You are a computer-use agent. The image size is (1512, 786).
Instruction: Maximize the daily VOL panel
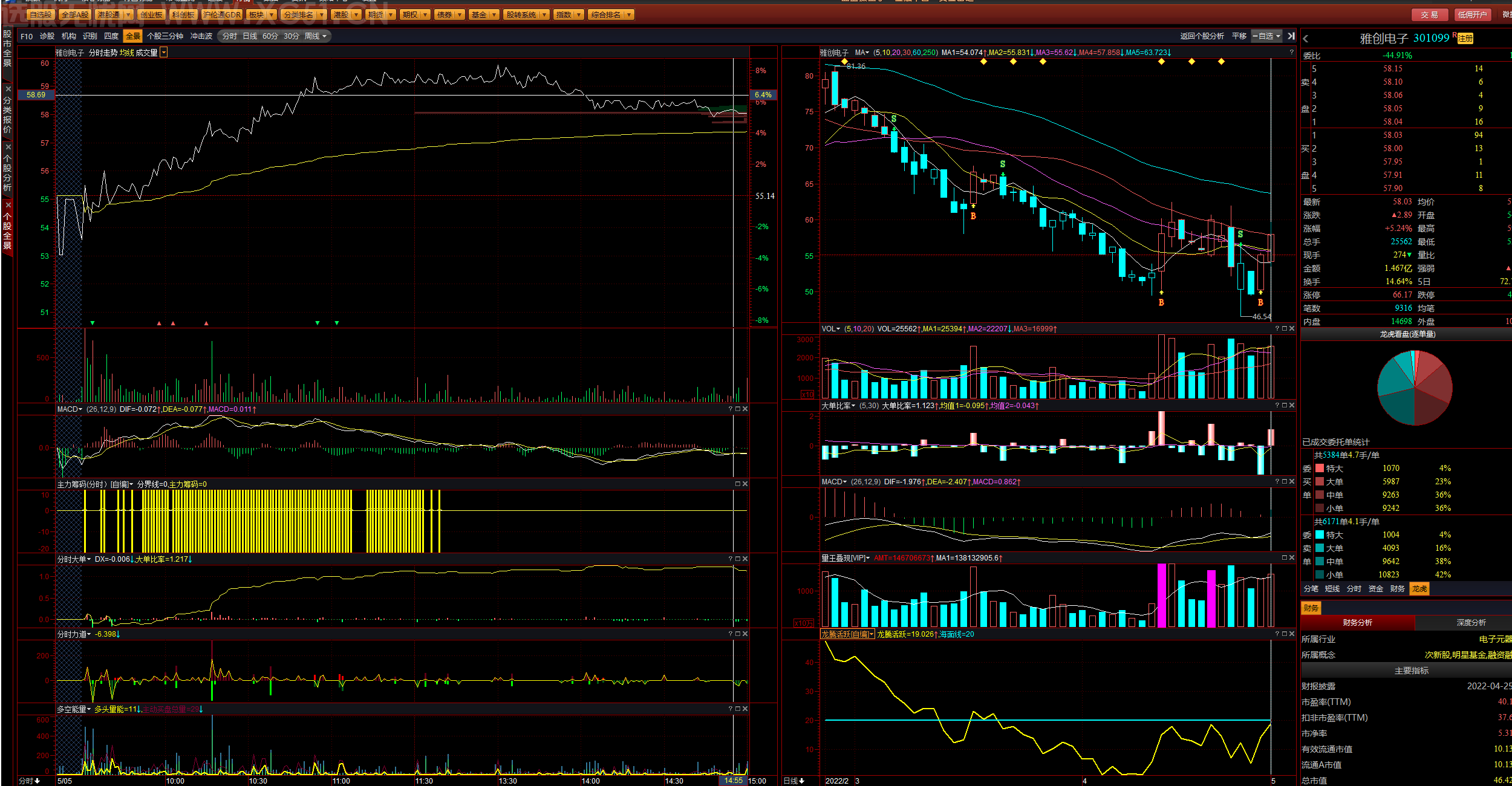click(x=1285, y=329)
